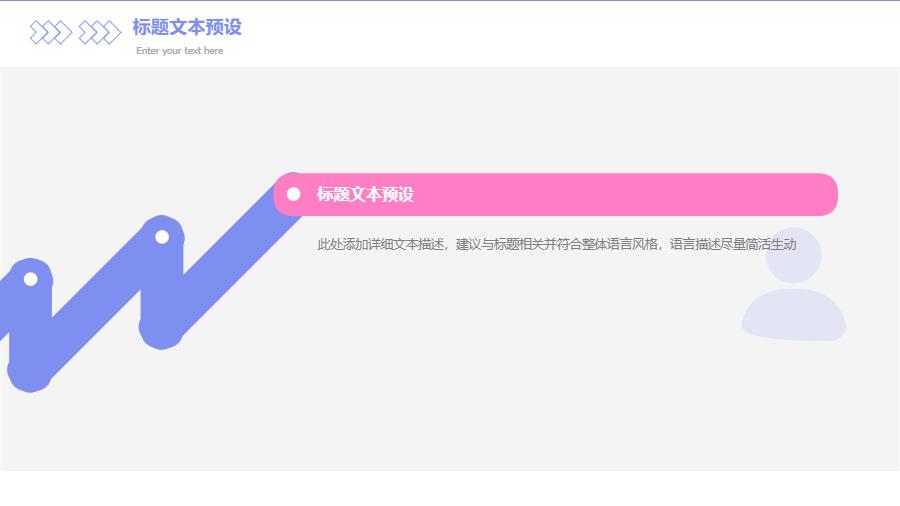This screenshot has height=506, width=900.
Task: Click the word 'Enter' in header subtitle
Action: (x=147, y=51)
